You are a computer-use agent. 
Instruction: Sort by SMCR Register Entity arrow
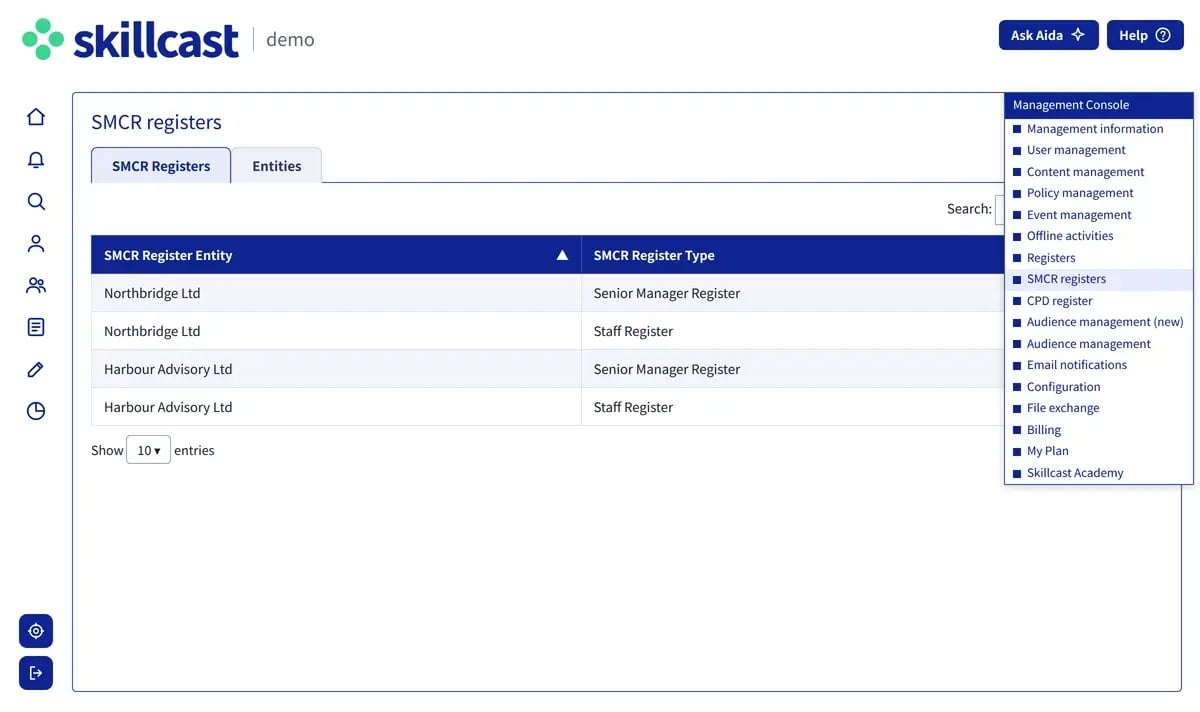point(562,255)
